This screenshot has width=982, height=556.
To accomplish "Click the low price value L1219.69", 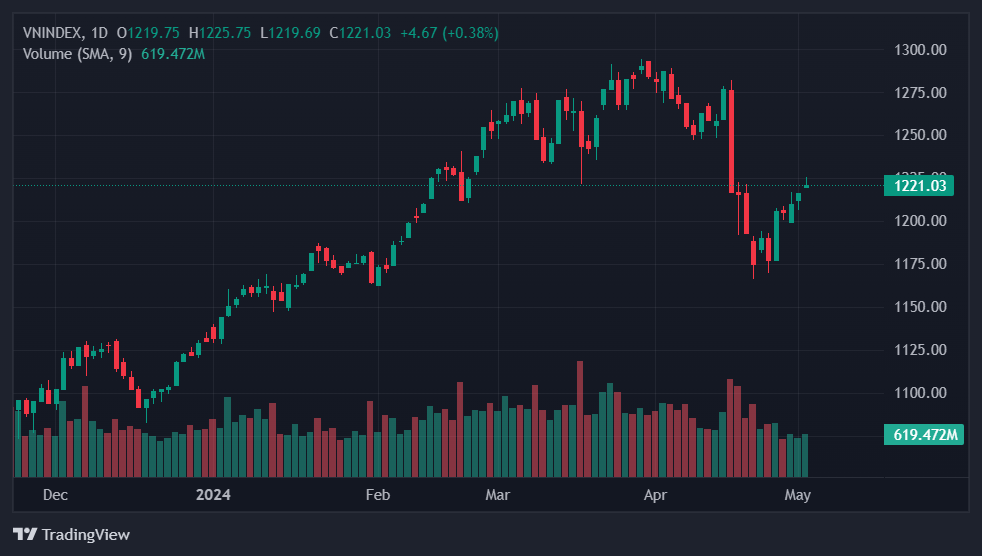I will (x=290, y=33).
